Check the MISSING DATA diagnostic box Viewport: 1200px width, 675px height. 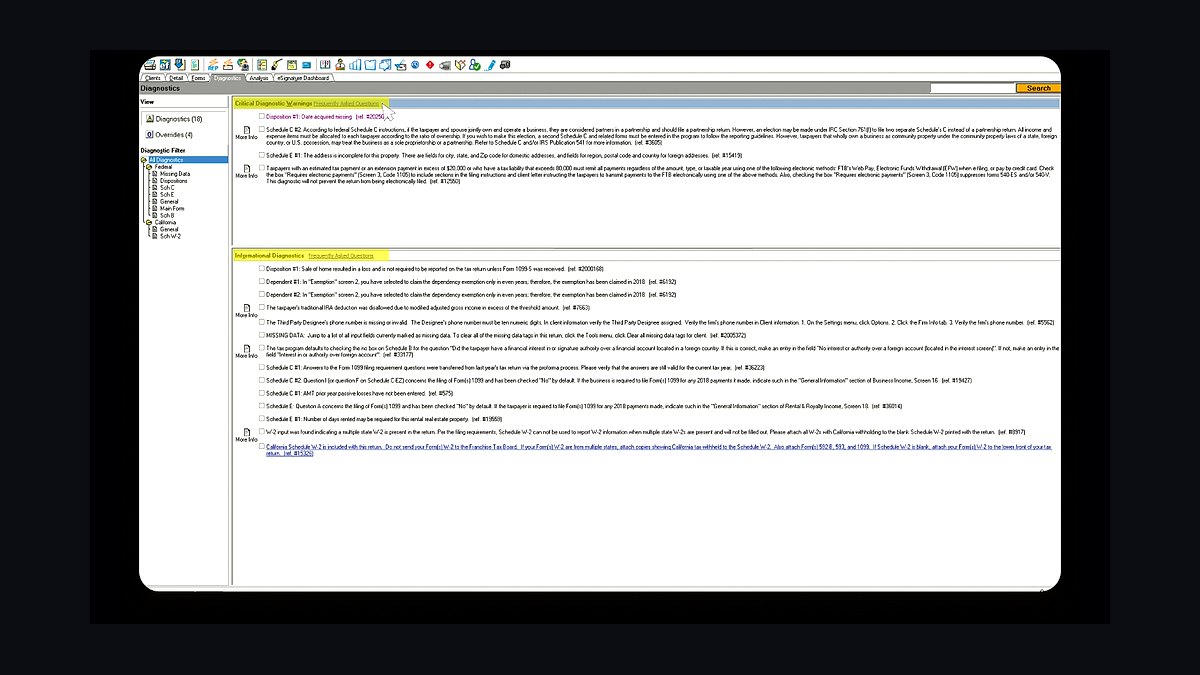coord(262,335)
